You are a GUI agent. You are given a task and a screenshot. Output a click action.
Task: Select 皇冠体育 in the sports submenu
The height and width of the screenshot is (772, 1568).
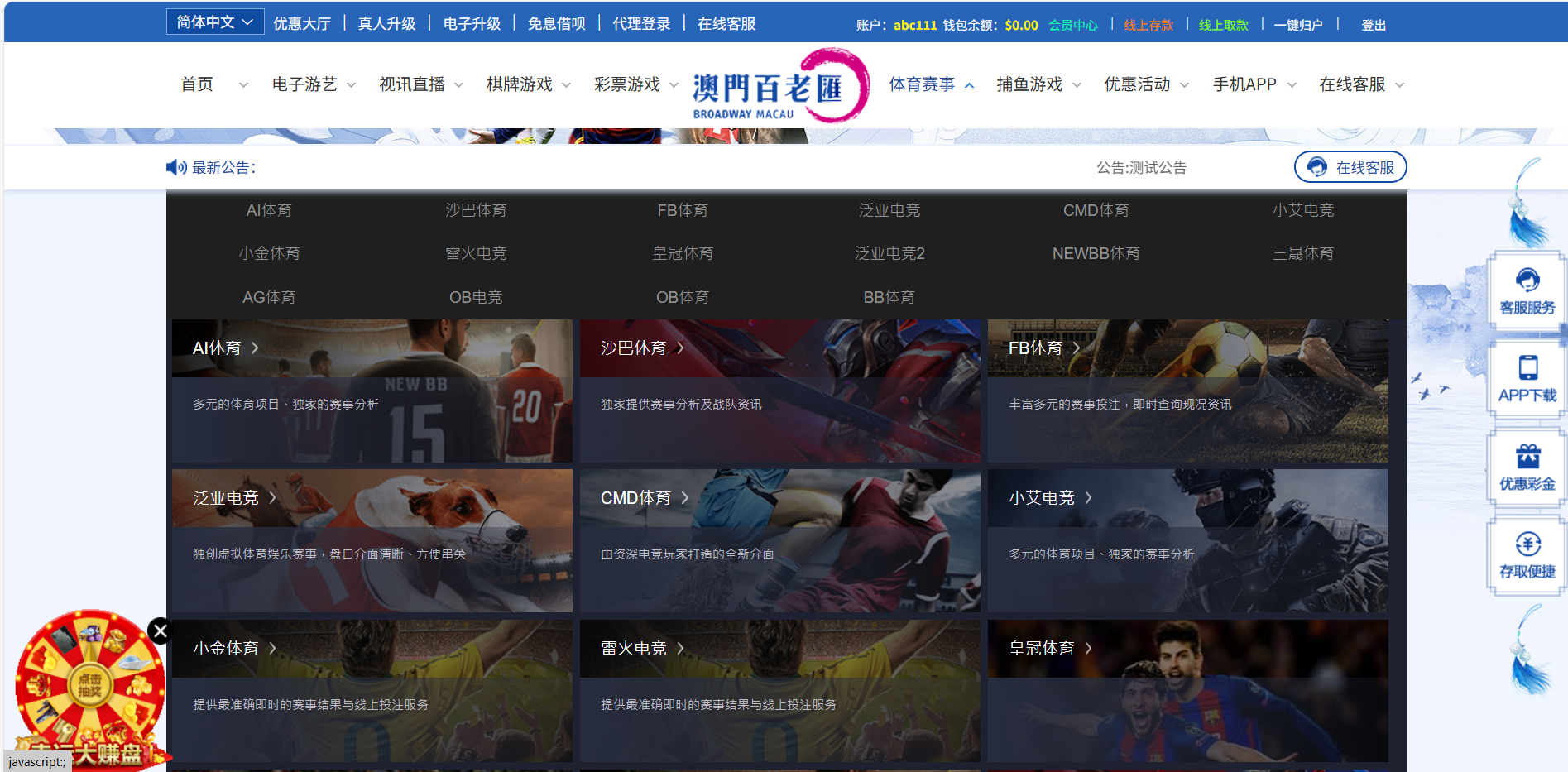pos(683,253)
